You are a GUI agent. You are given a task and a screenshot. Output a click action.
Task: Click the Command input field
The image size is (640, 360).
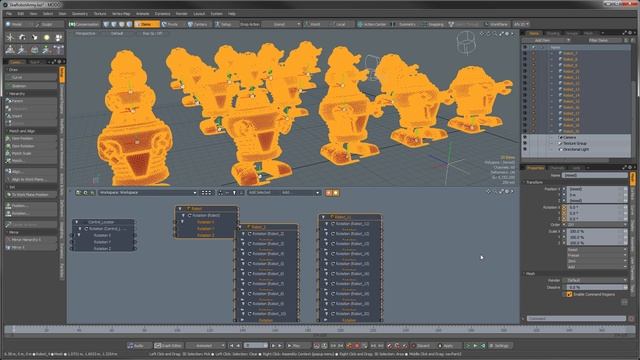point(576,318)
